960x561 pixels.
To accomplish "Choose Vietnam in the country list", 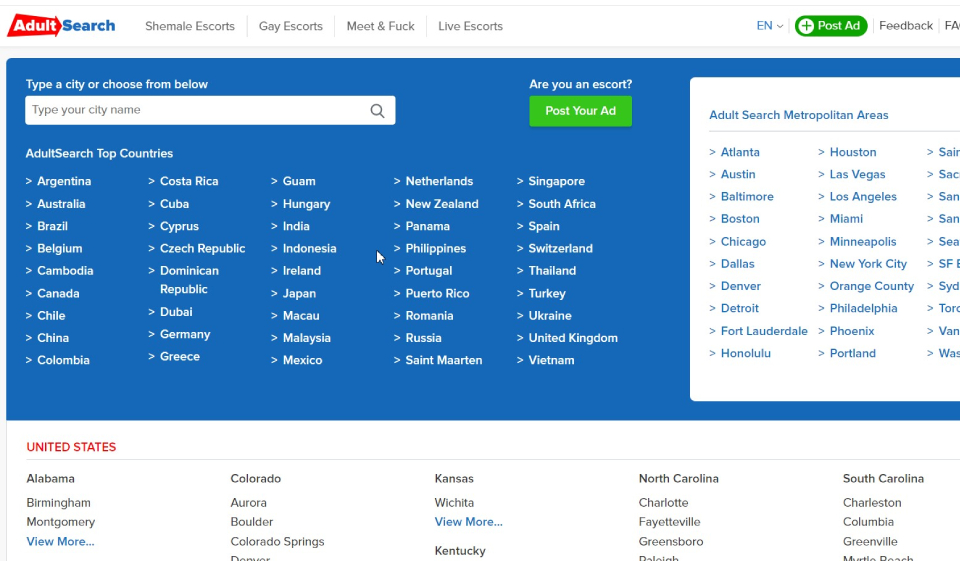I will tap(551, 360).
